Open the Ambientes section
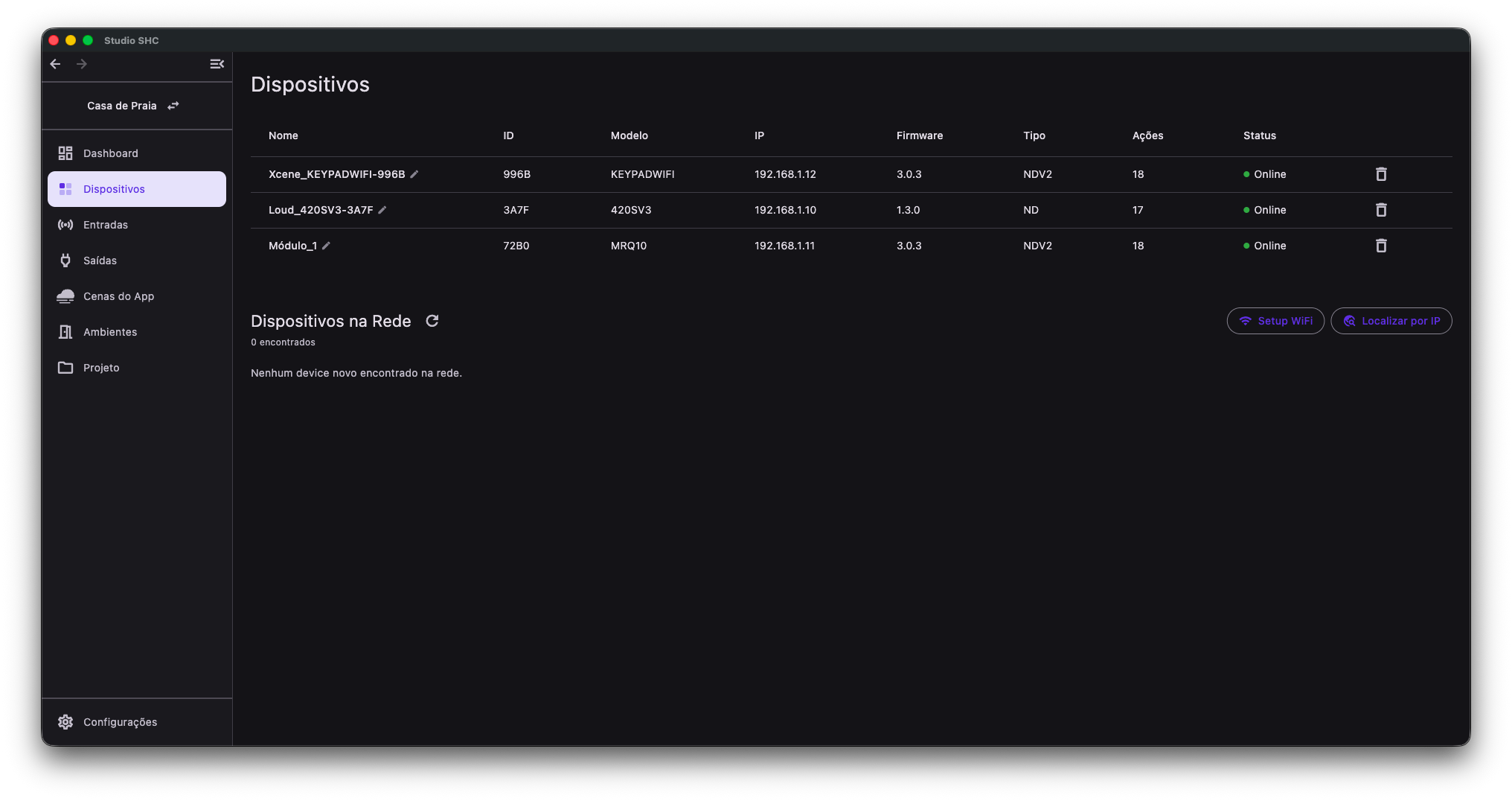The height and width of the screenshot is (801, 1512). (x=137, y=332)
